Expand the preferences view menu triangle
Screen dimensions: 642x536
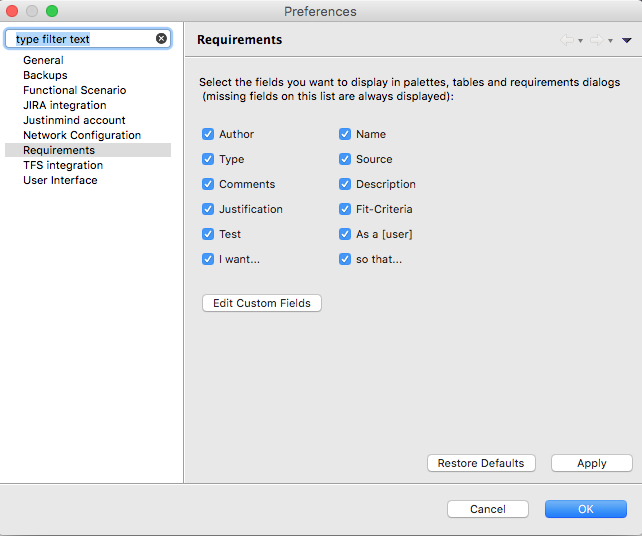click(x=627, y=41)
